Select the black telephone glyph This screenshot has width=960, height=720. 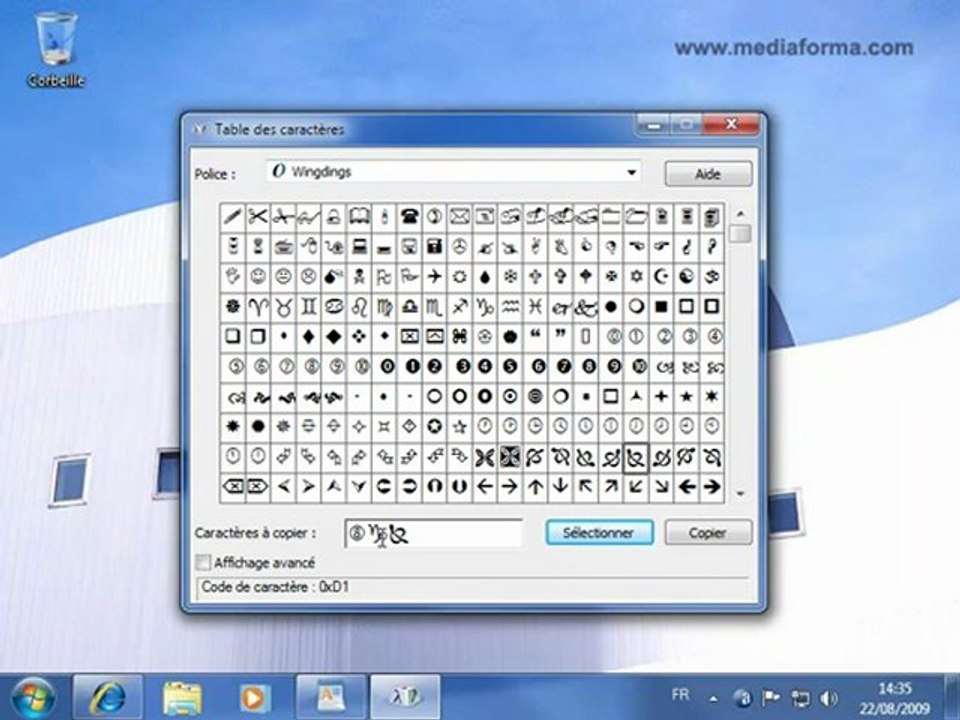point(409,217)
